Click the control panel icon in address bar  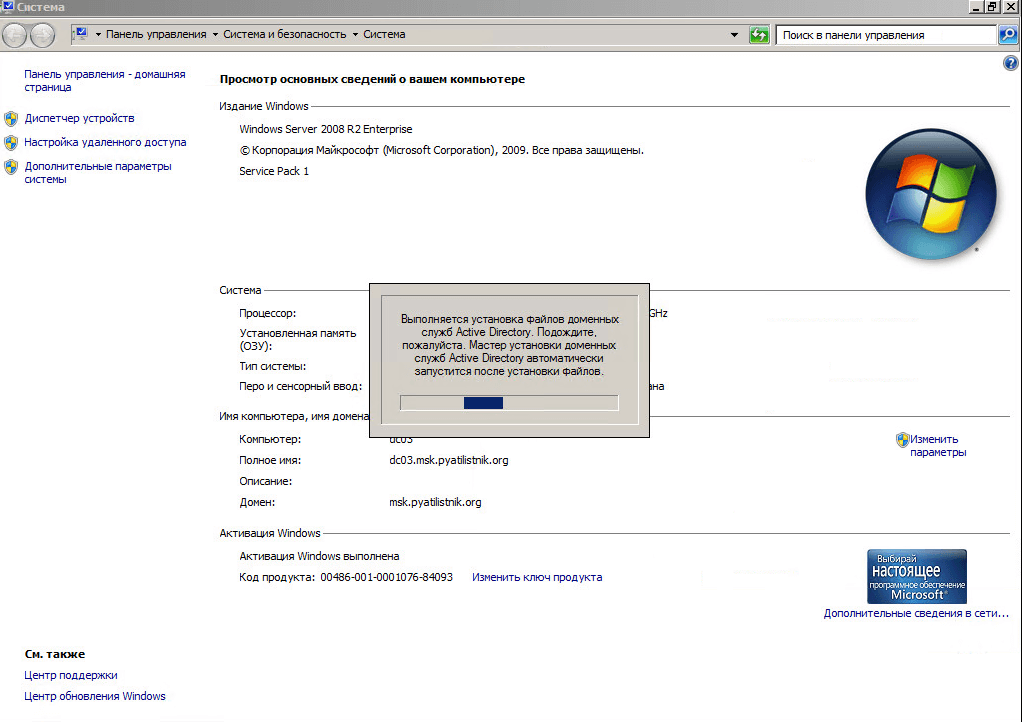(x=80, y=35)
